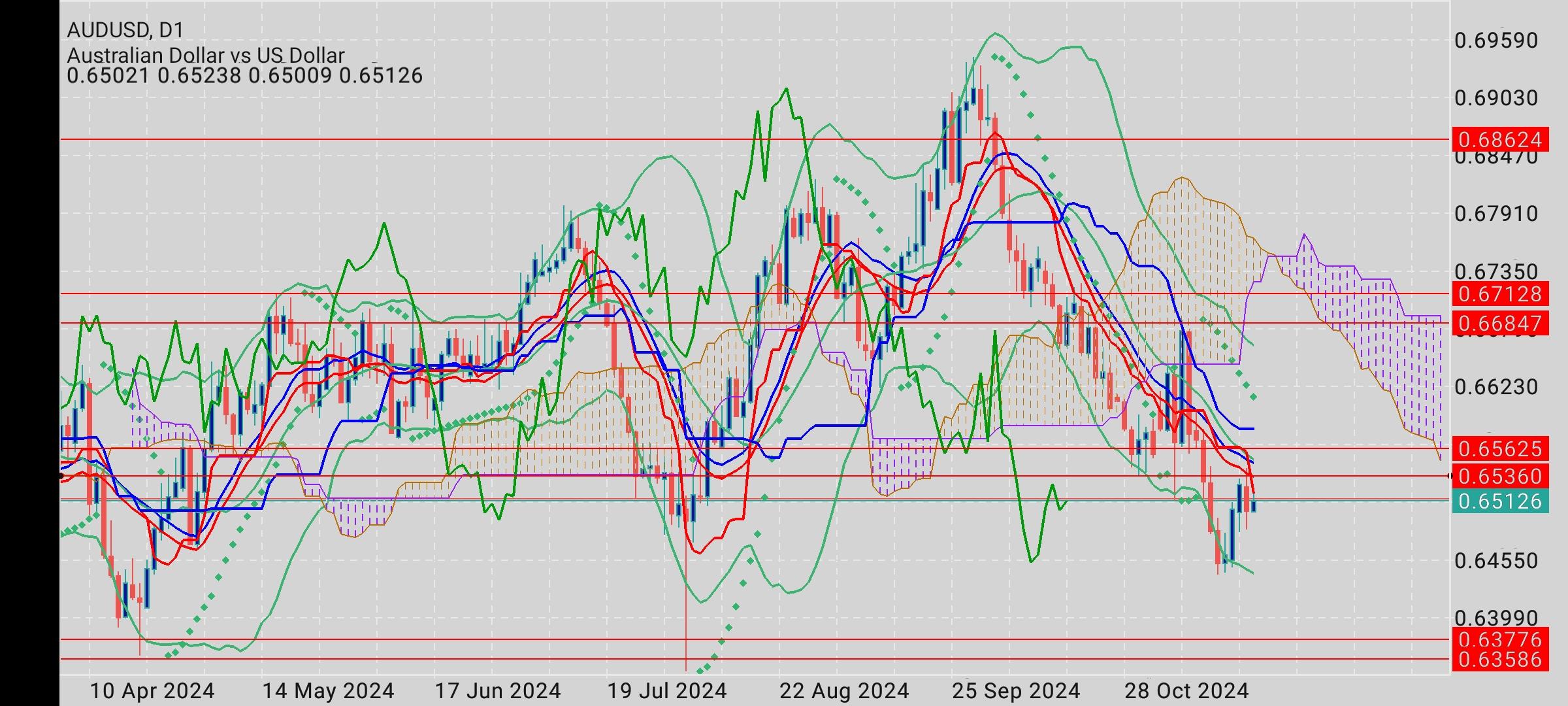Screen dimensions: 1568x706
Task: Tap the 14 May 2024 date label
Action: pos(328,691)
